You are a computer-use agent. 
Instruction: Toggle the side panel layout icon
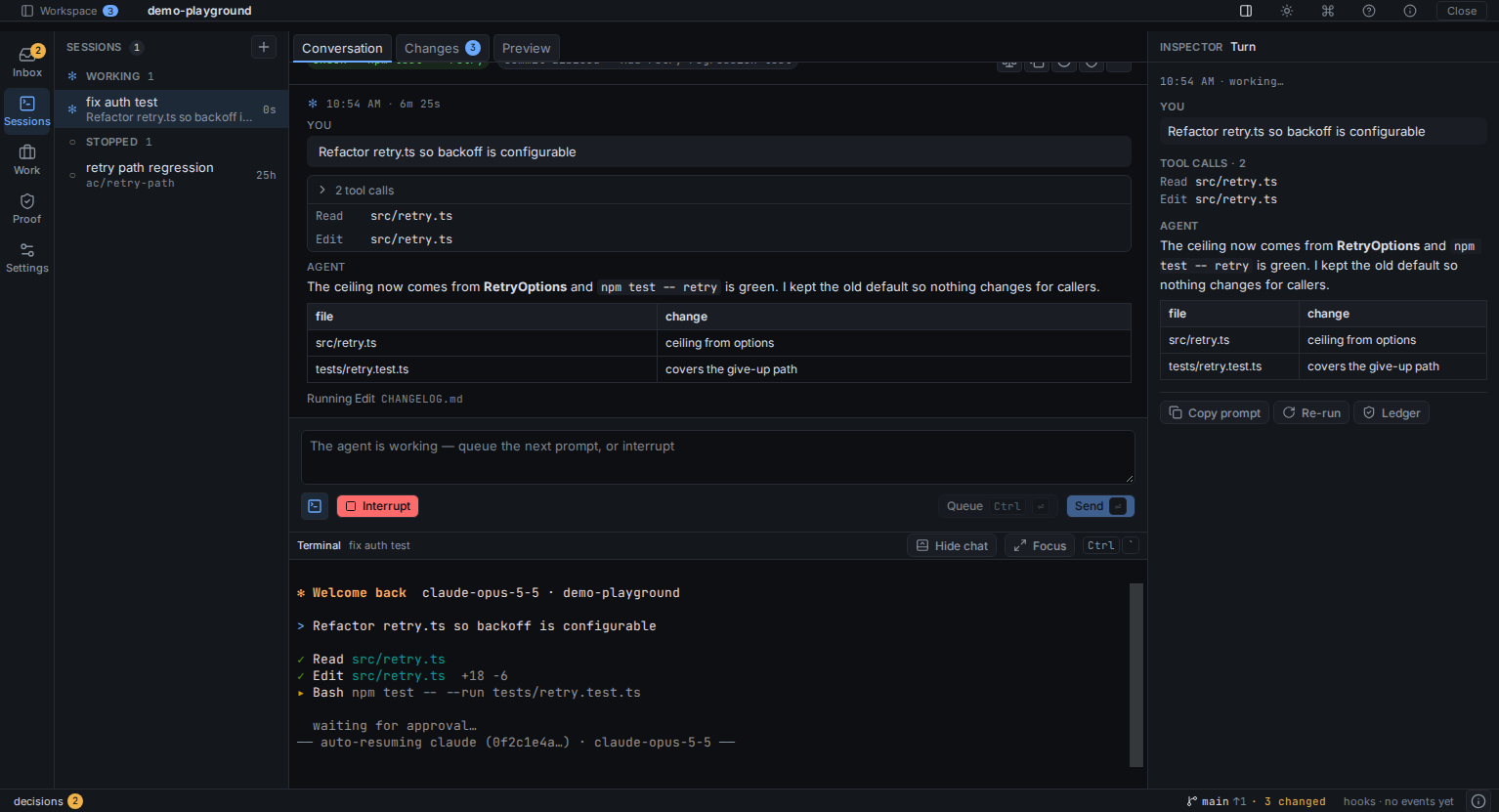[1246, 11]
